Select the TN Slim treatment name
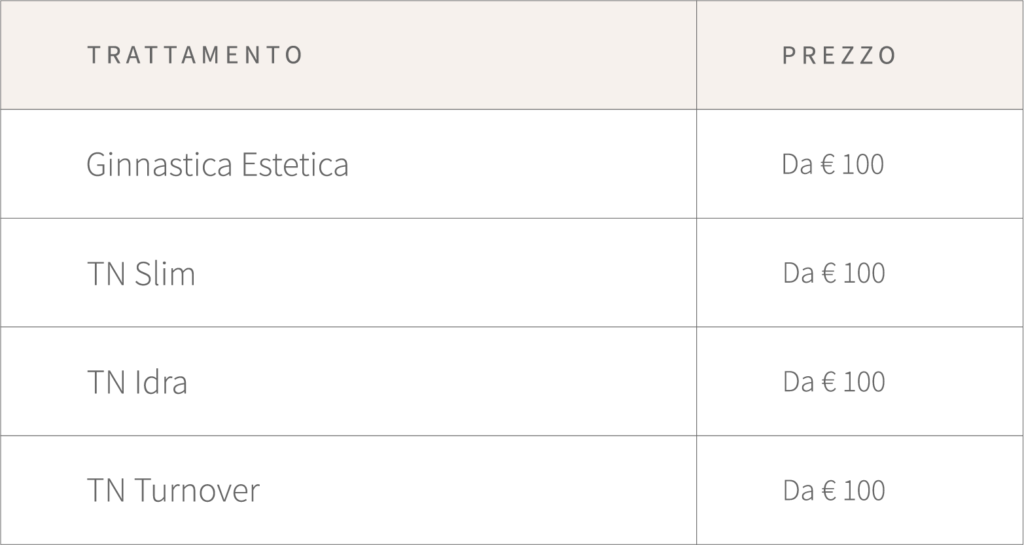This screenshot has width=1024, height=545. click(141, 273)
